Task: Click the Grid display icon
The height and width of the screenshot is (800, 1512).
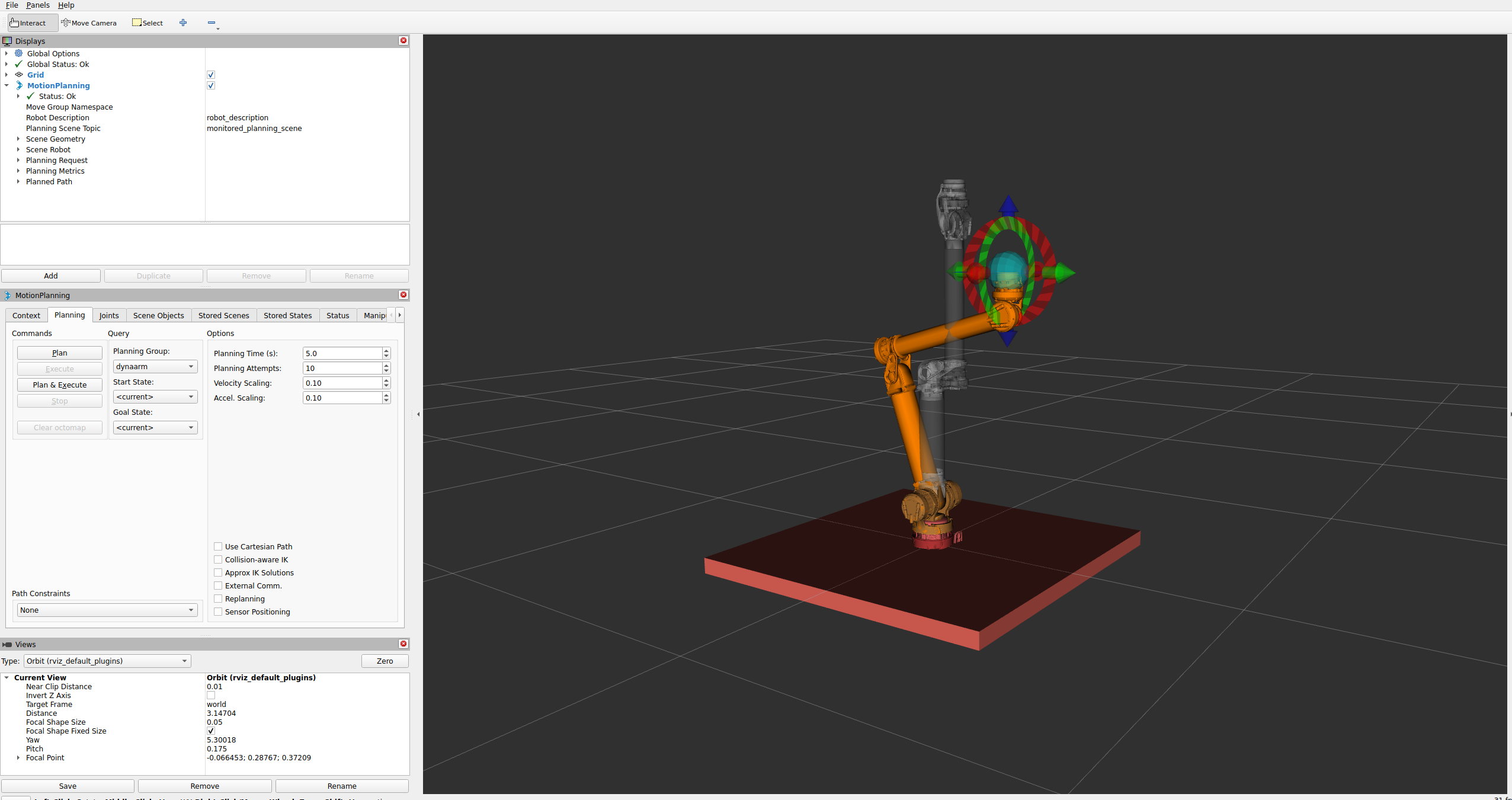Action: 18,75
